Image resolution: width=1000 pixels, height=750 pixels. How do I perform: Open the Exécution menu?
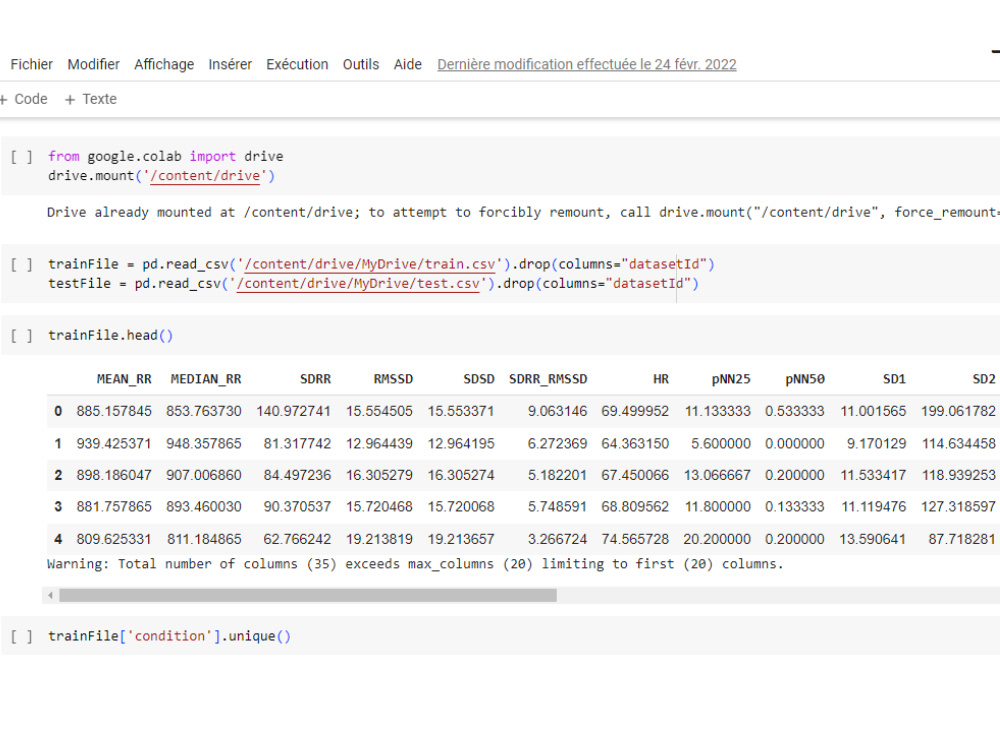(297, 64)
